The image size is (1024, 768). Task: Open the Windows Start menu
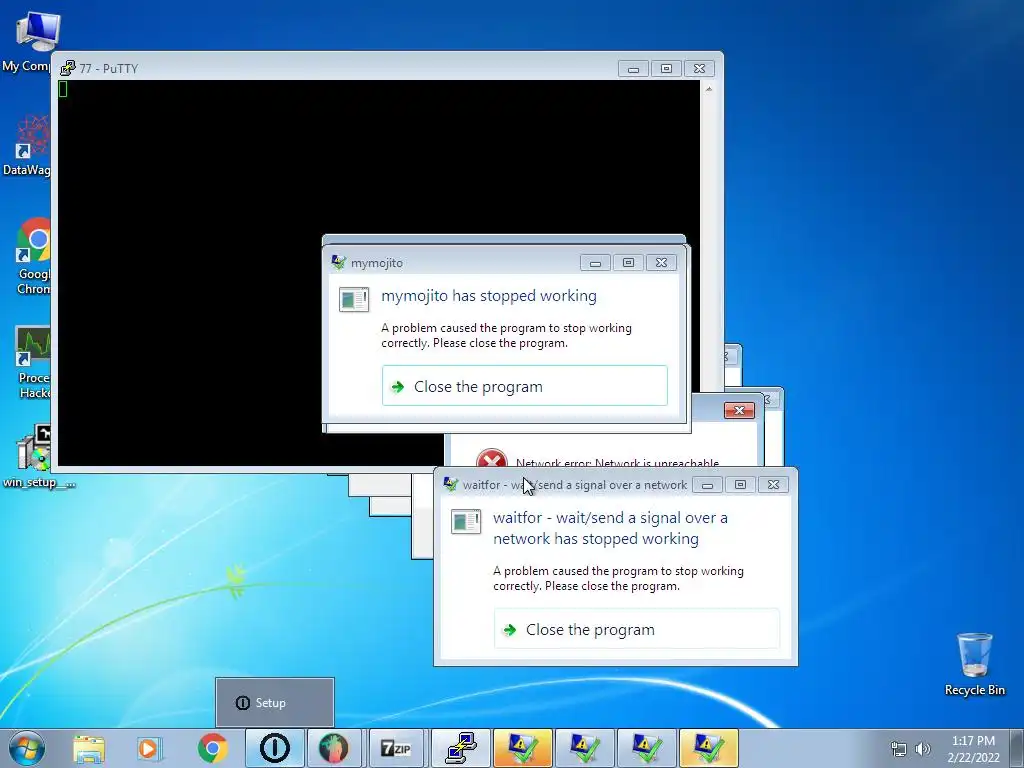tap(26, 748)
